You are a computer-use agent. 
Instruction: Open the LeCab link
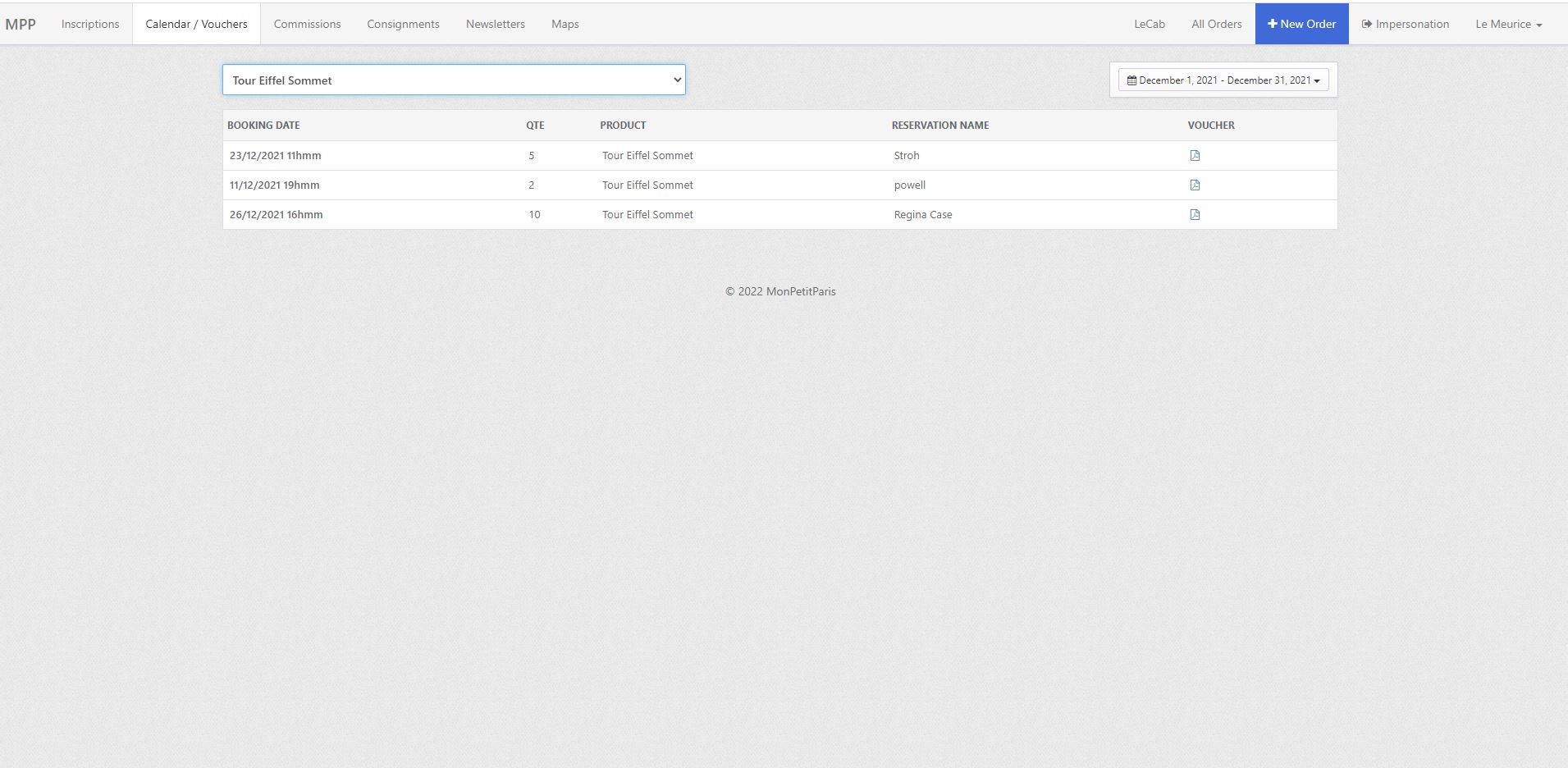[1149, 24]
